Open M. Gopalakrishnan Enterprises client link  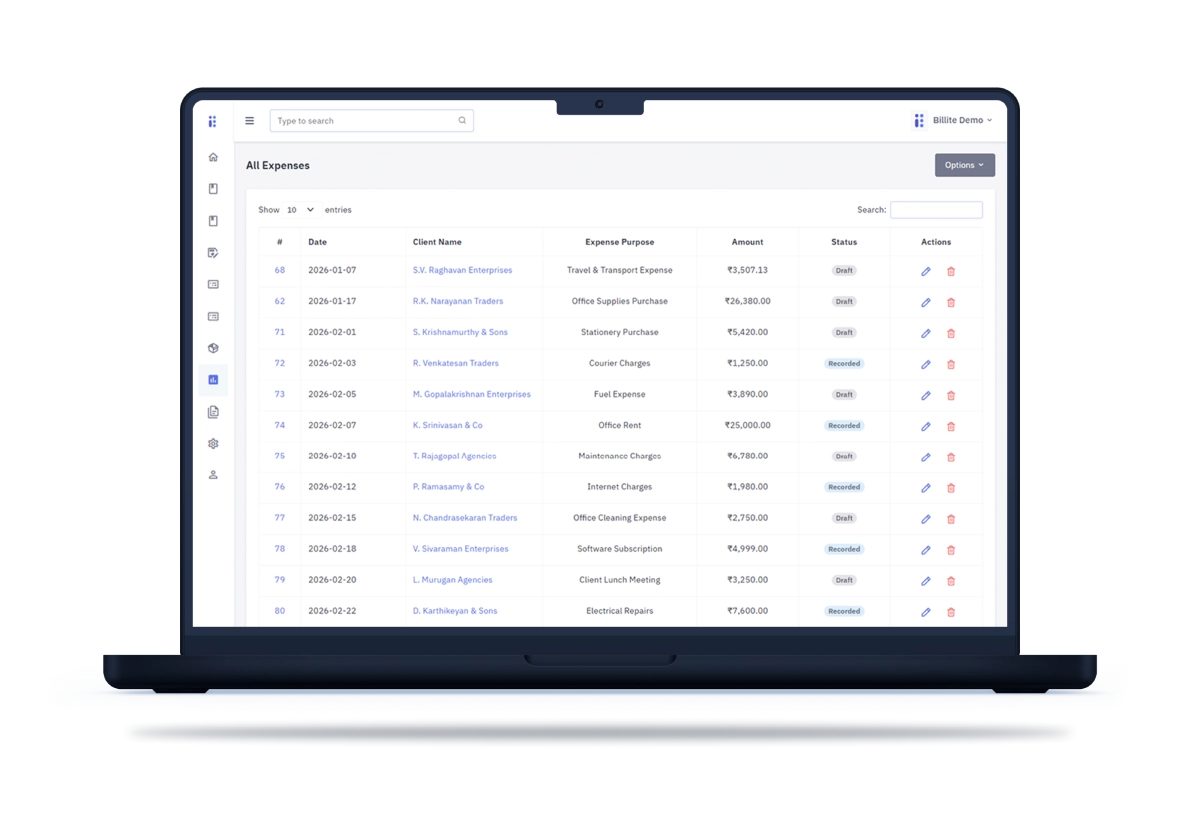point(472,394)
